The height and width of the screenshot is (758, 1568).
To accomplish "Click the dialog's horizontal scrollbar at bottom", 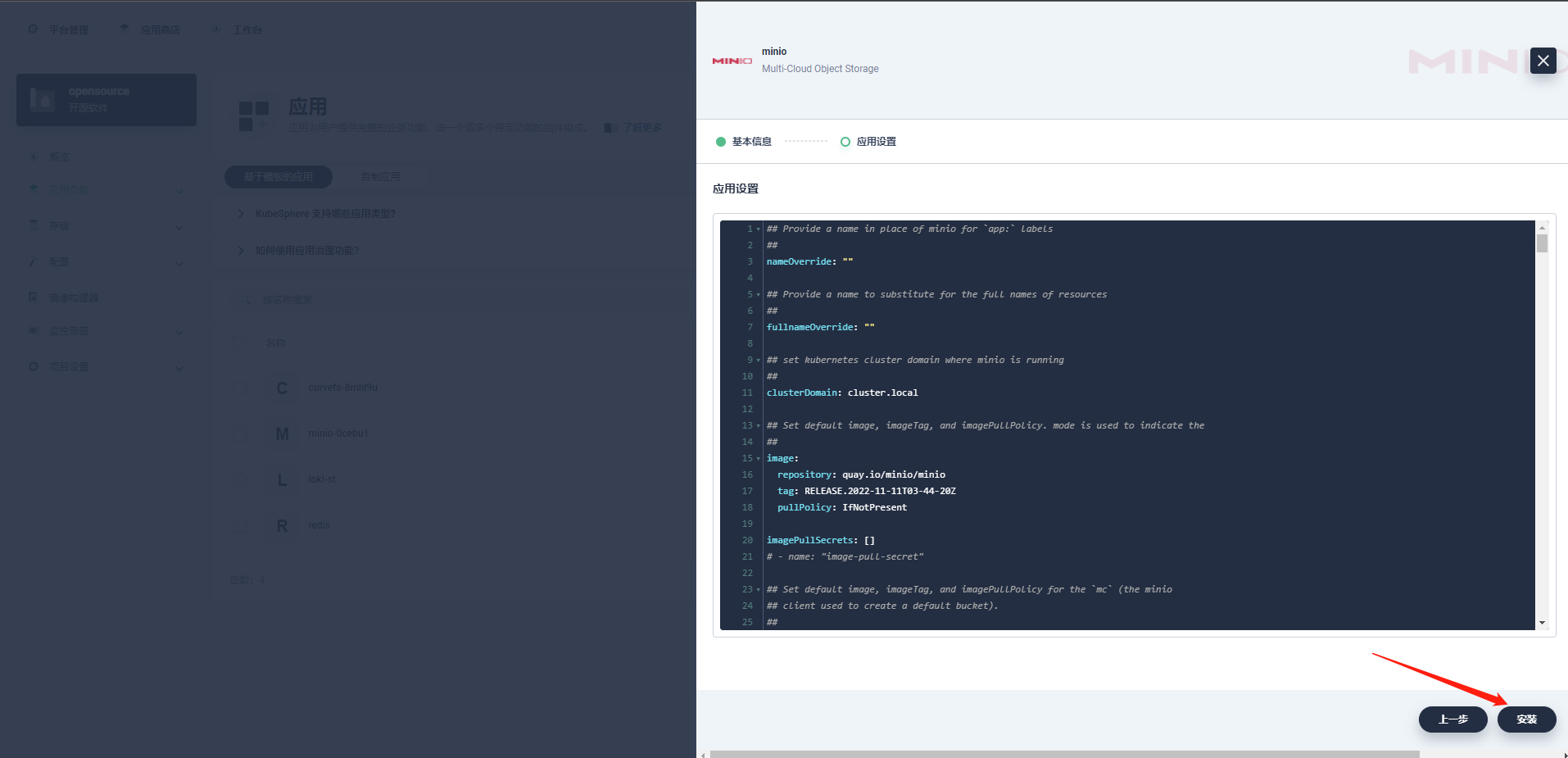I will click(1064, 754).
